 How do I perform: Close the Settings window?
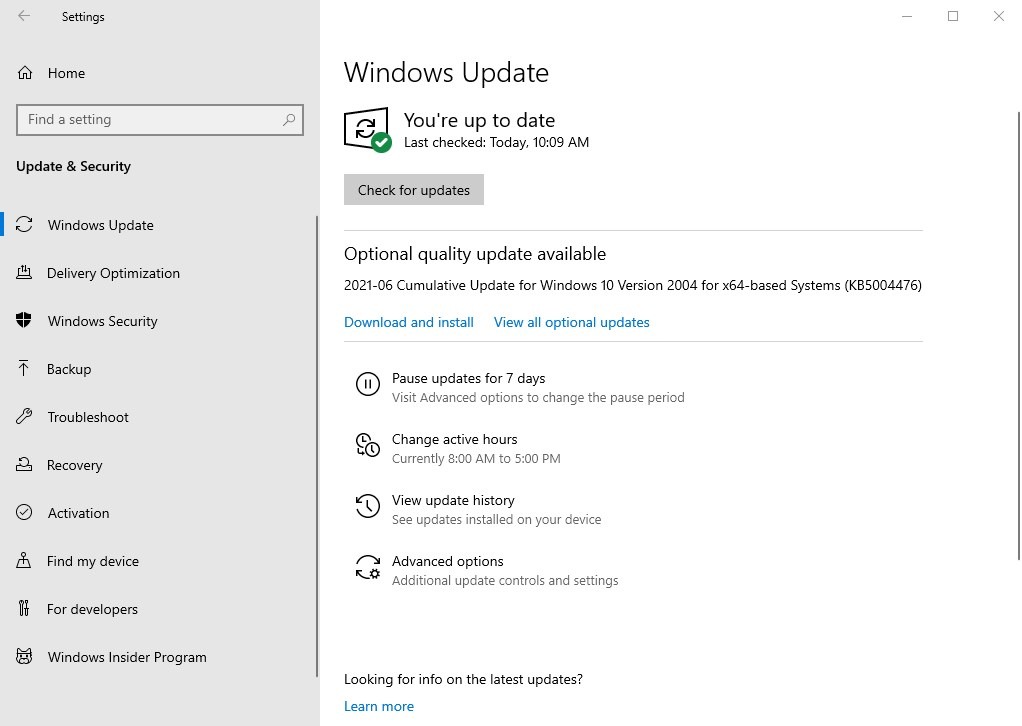pos(999,16)
